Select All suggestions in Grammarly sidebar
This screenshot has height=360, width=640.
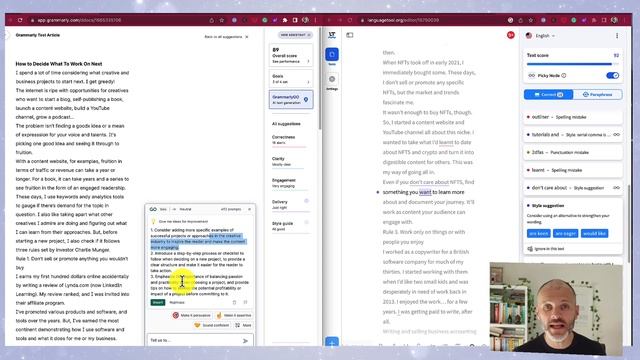point(286,124)
